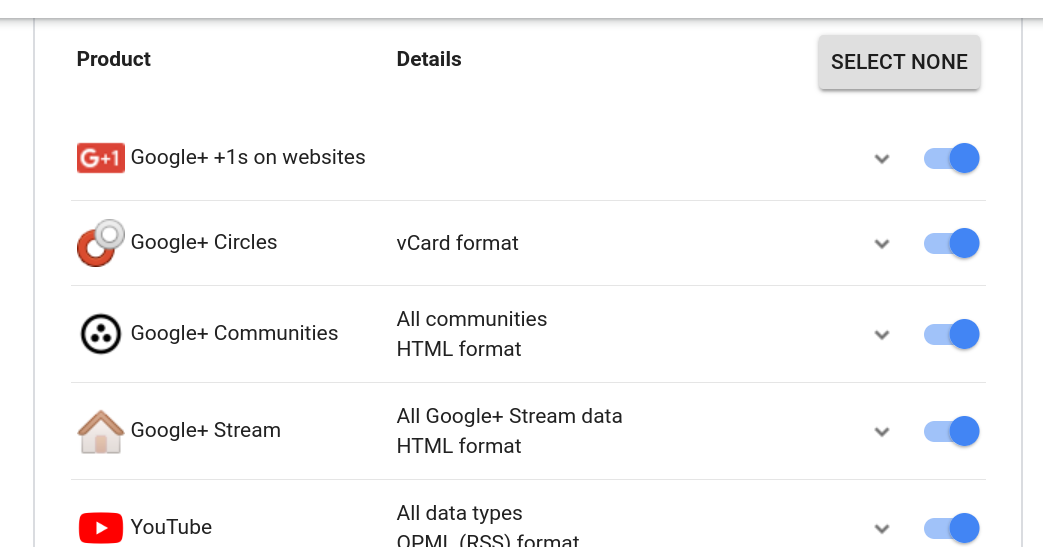Click the All communities detail text
The width and height of the screenshot is (1043, 547).
click(472, 319)
